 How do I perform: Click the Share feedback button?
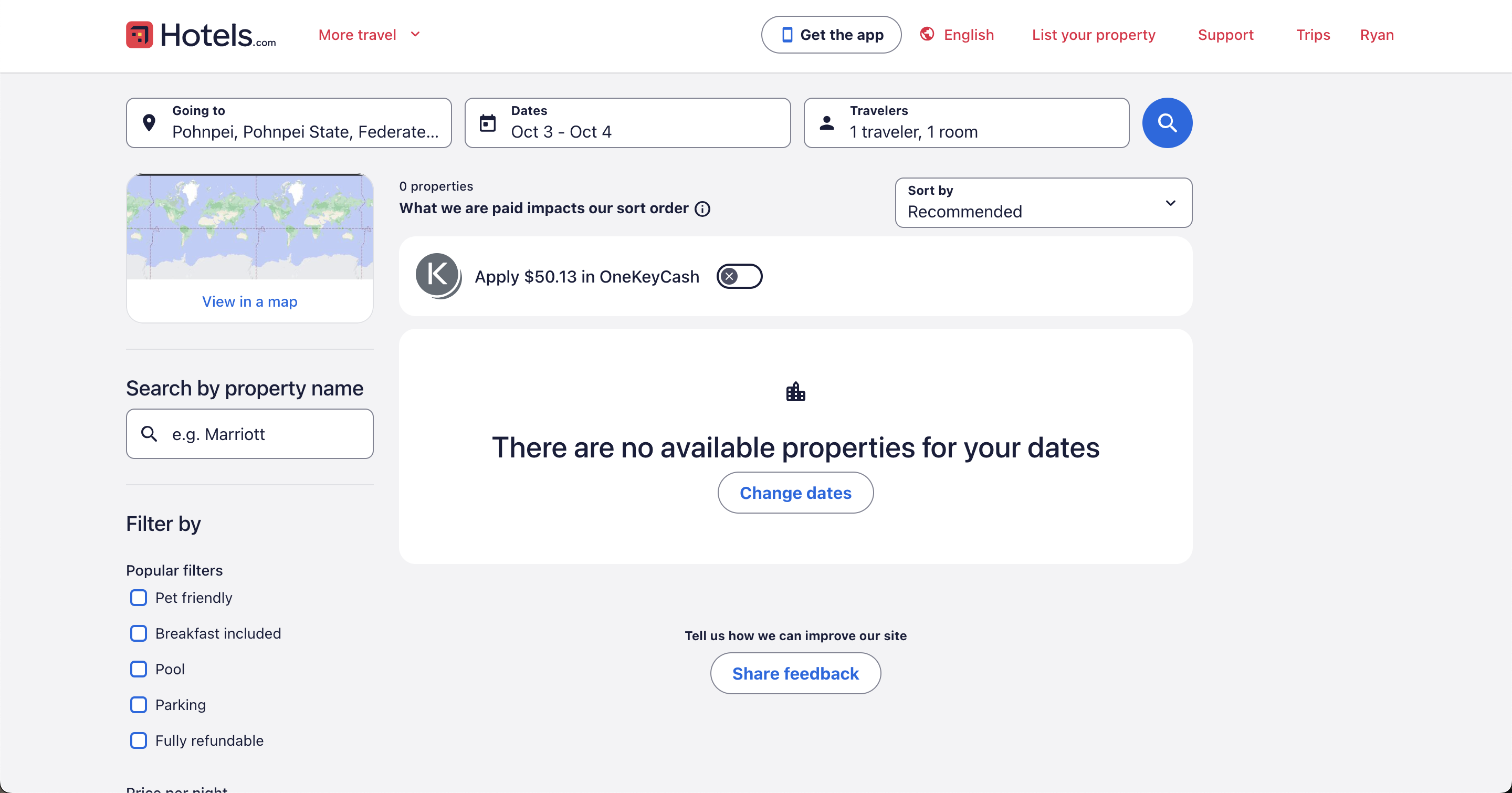pos(795,673)
